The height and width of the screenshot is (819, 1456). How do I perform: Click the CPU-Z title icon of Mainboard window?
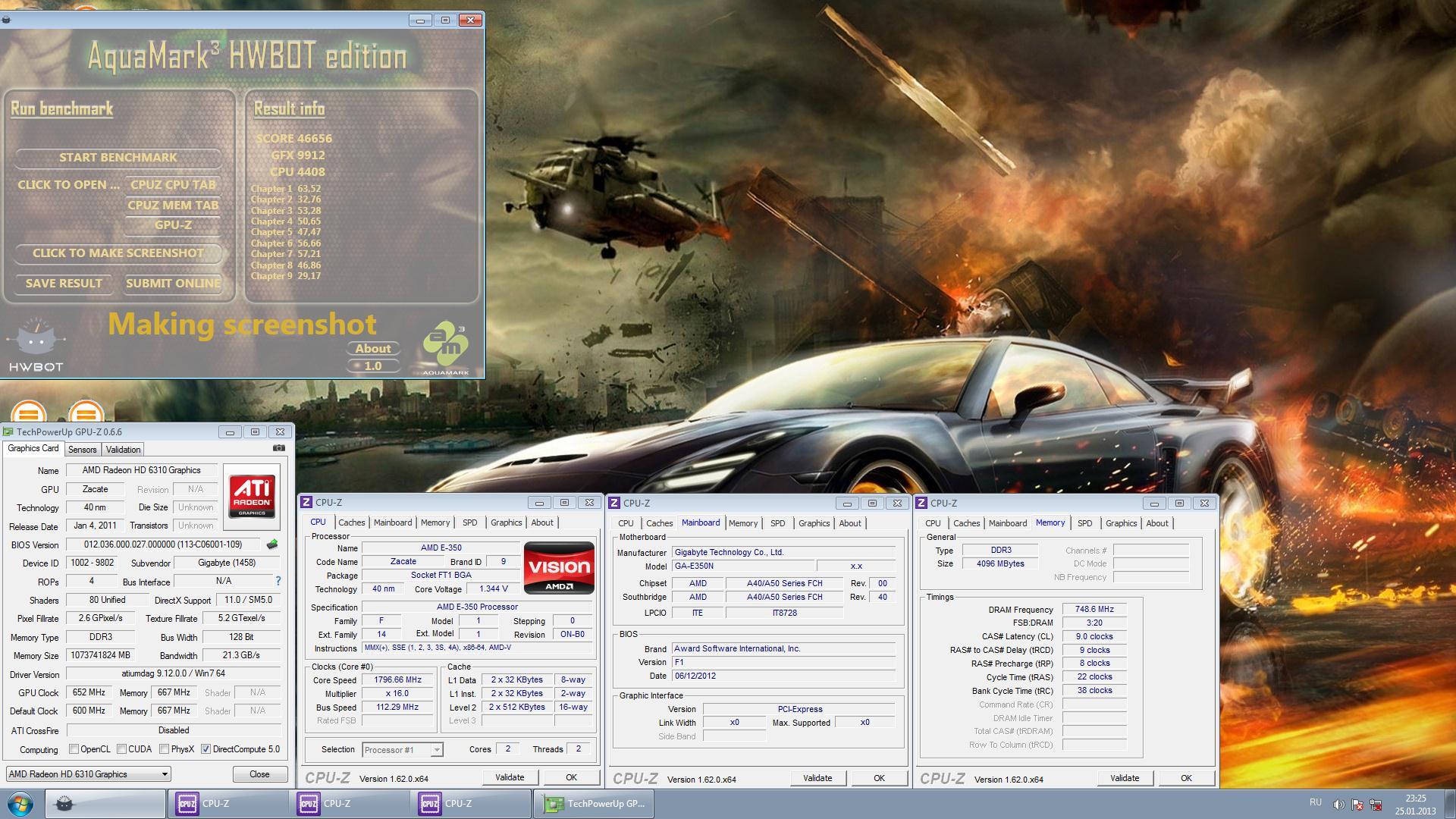(615, 503)
